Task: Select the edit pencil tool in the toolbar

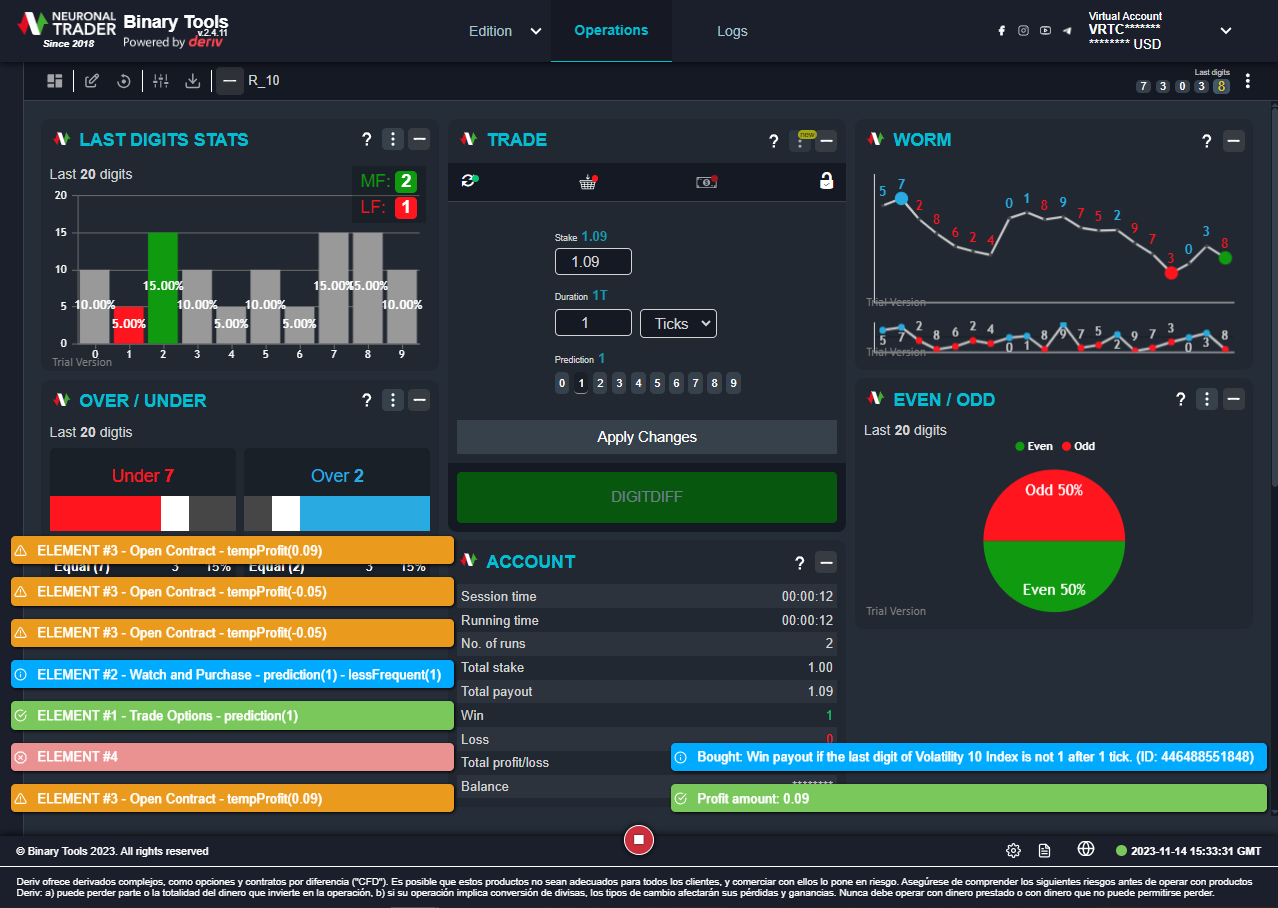Action: [x=91, y=80]
